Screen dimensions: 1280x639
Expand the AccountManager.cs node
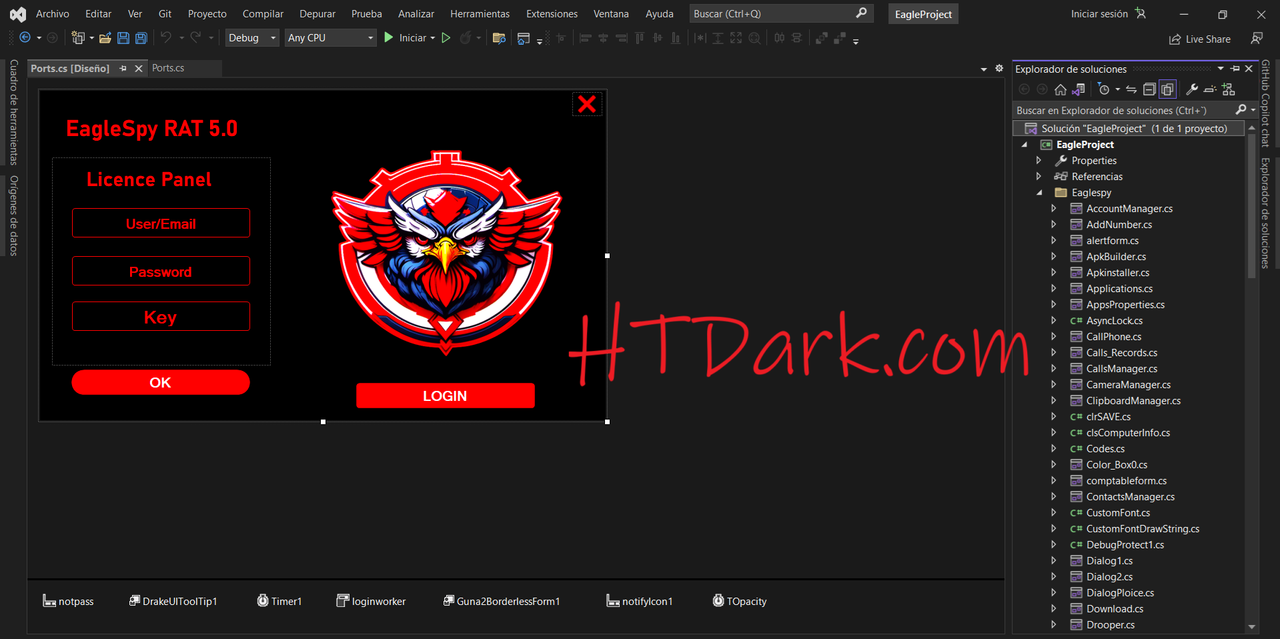[1054, 209]
